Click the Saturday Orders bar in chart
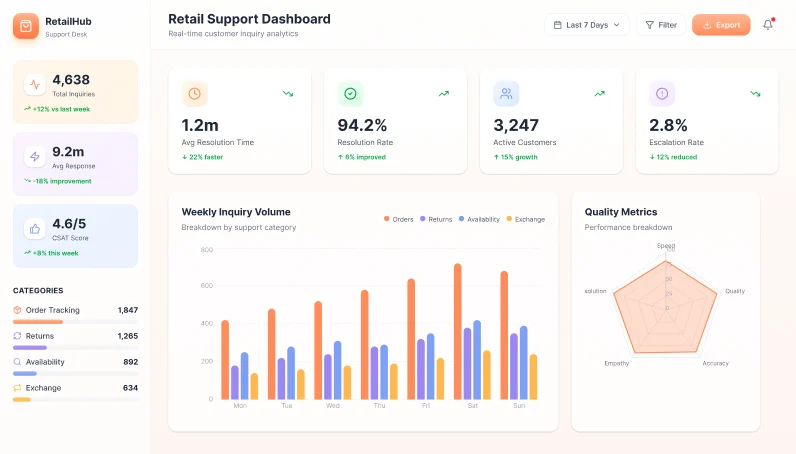796x454 pixels. click(458, 331)
